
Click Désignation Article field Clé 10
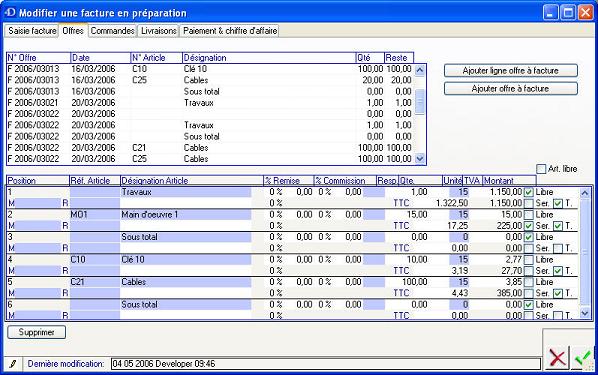[x=186, y=260]
